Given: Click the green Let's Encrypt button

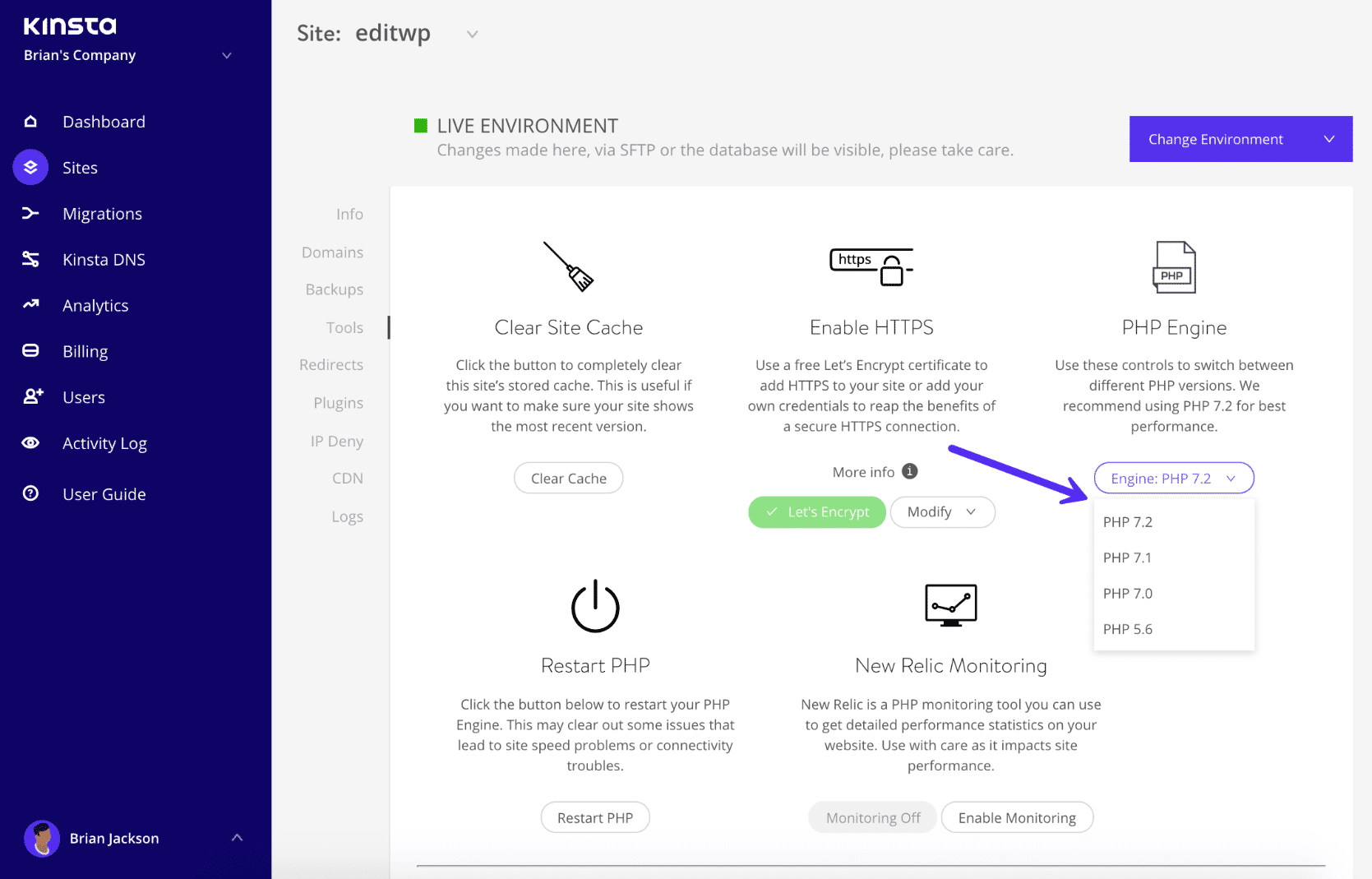Looking at the screenshot, I should tap(817, 511).
